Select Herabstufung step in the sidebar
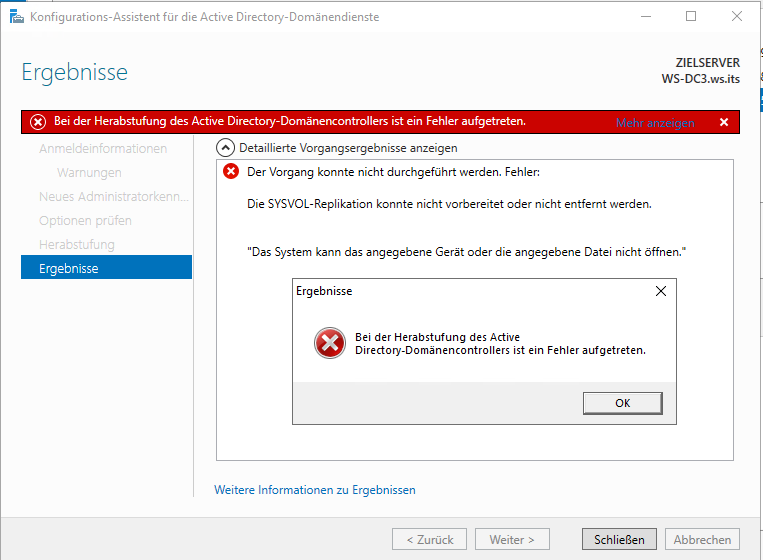 (77, 244)
